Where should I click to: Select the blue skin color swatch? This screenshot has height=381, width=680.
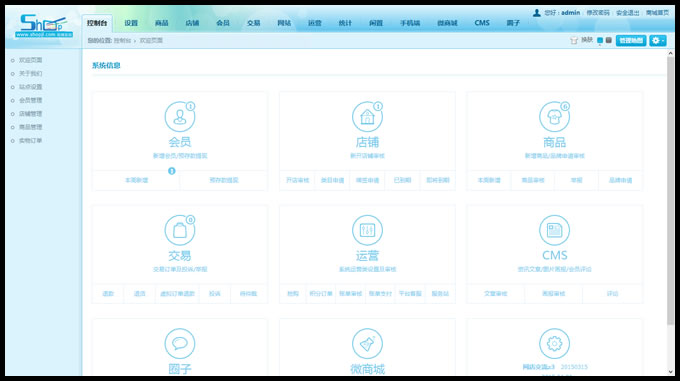click(x=600, y=40)
